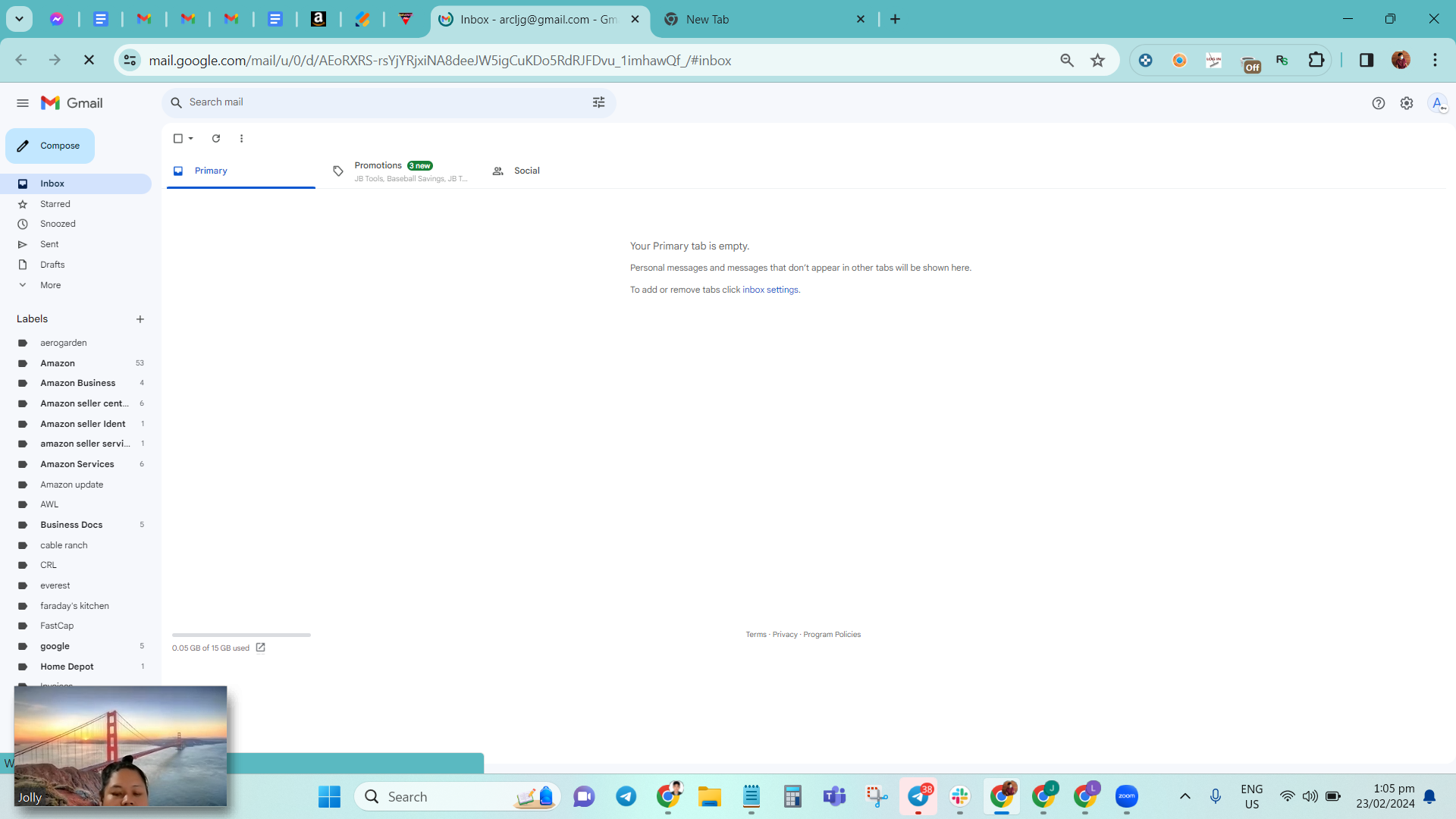Open the Privacy link

785,635
